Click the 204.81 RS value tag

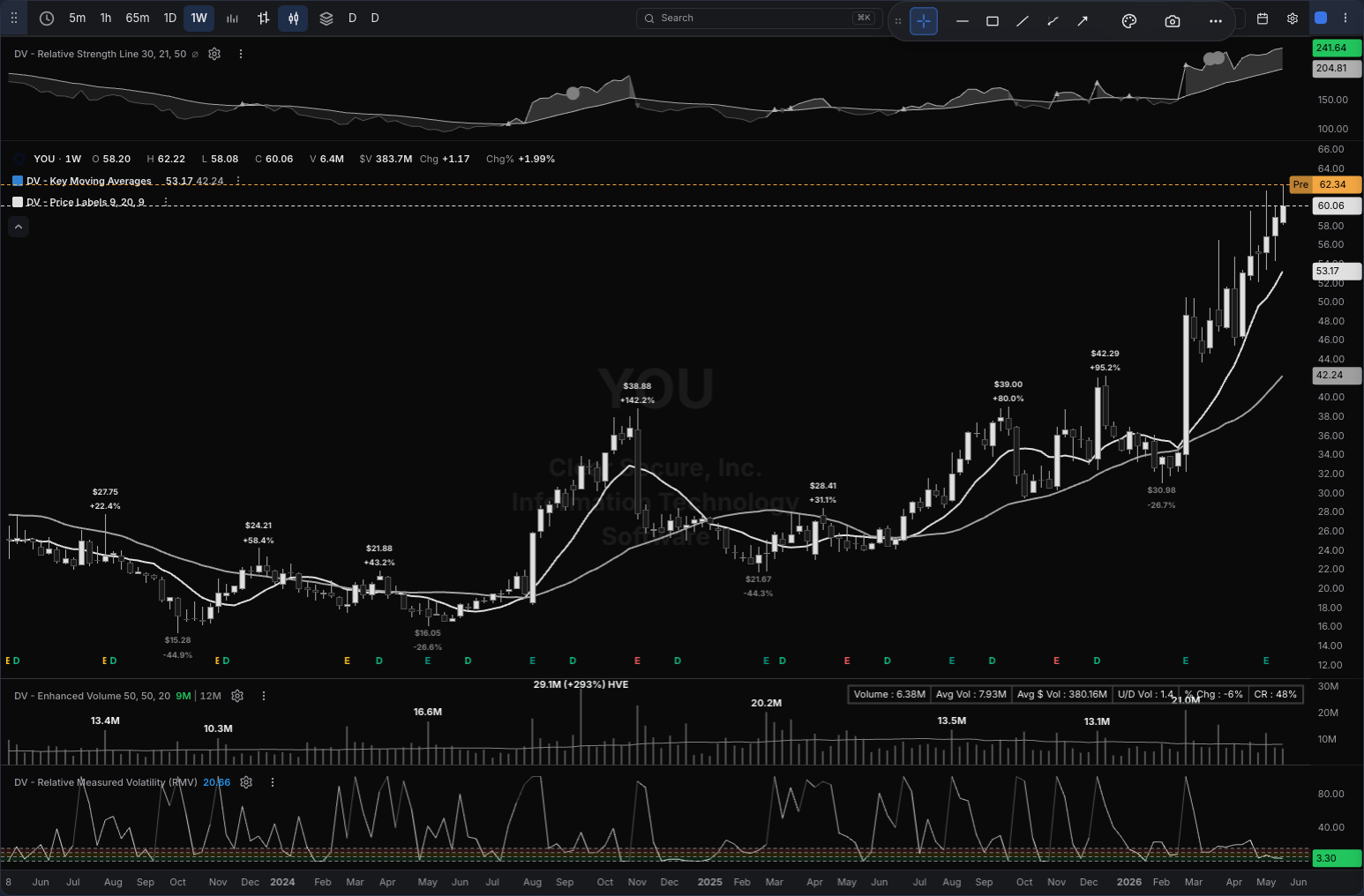[1337, 68]
